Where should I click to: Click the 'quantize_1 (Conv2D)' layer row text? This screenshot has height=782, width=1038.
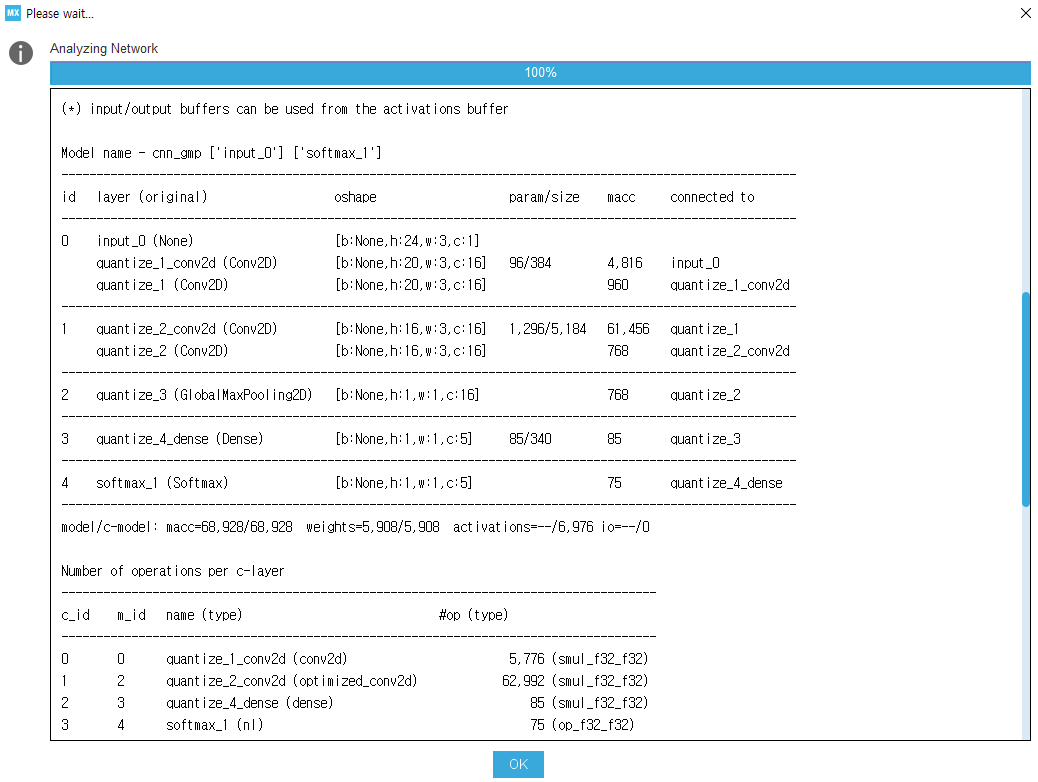(x=162, y=285)
